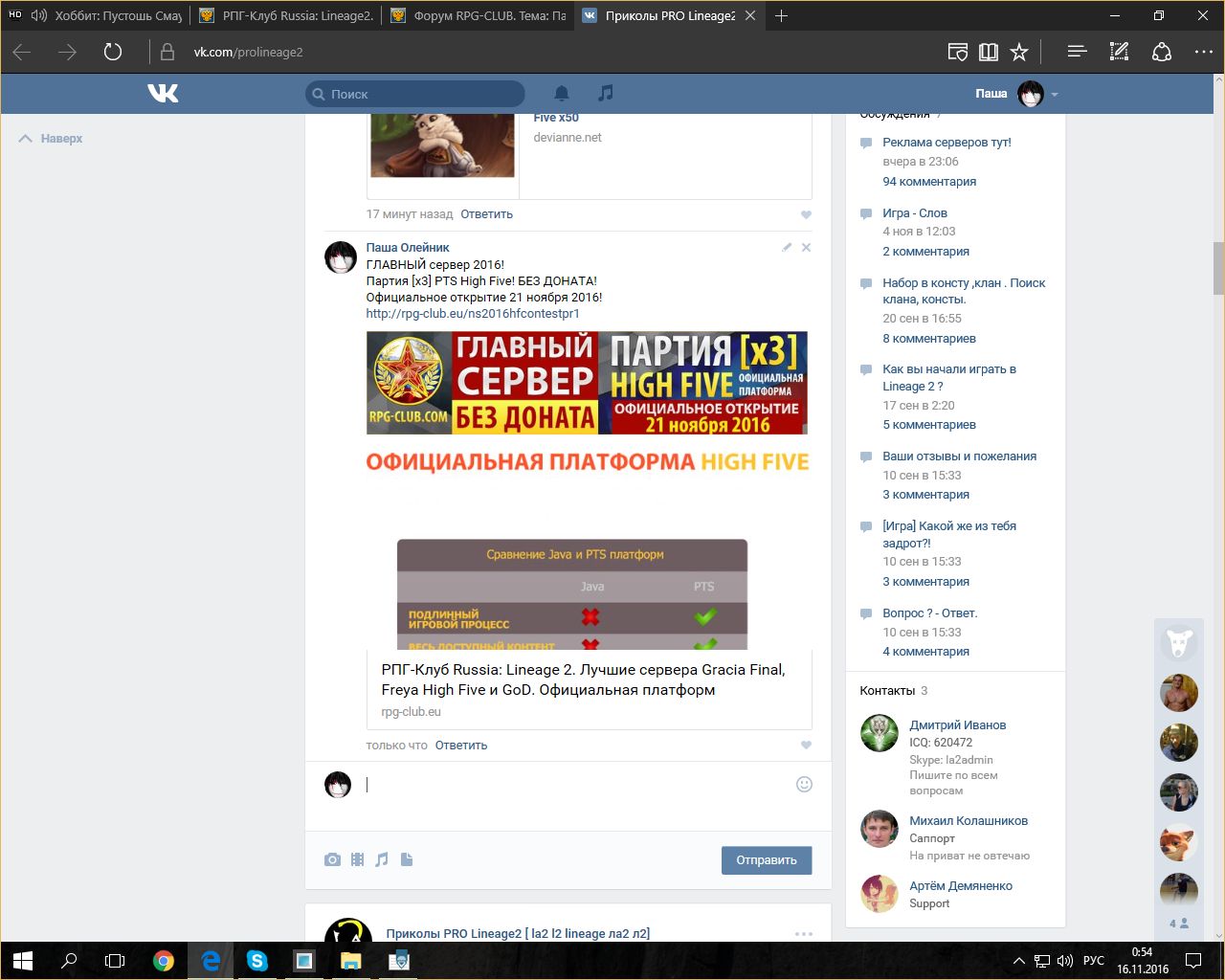Reply to the comment from 17 минут назад
Image resolution: width=1225 pixels, height=980 pixels.
[486, 214]
